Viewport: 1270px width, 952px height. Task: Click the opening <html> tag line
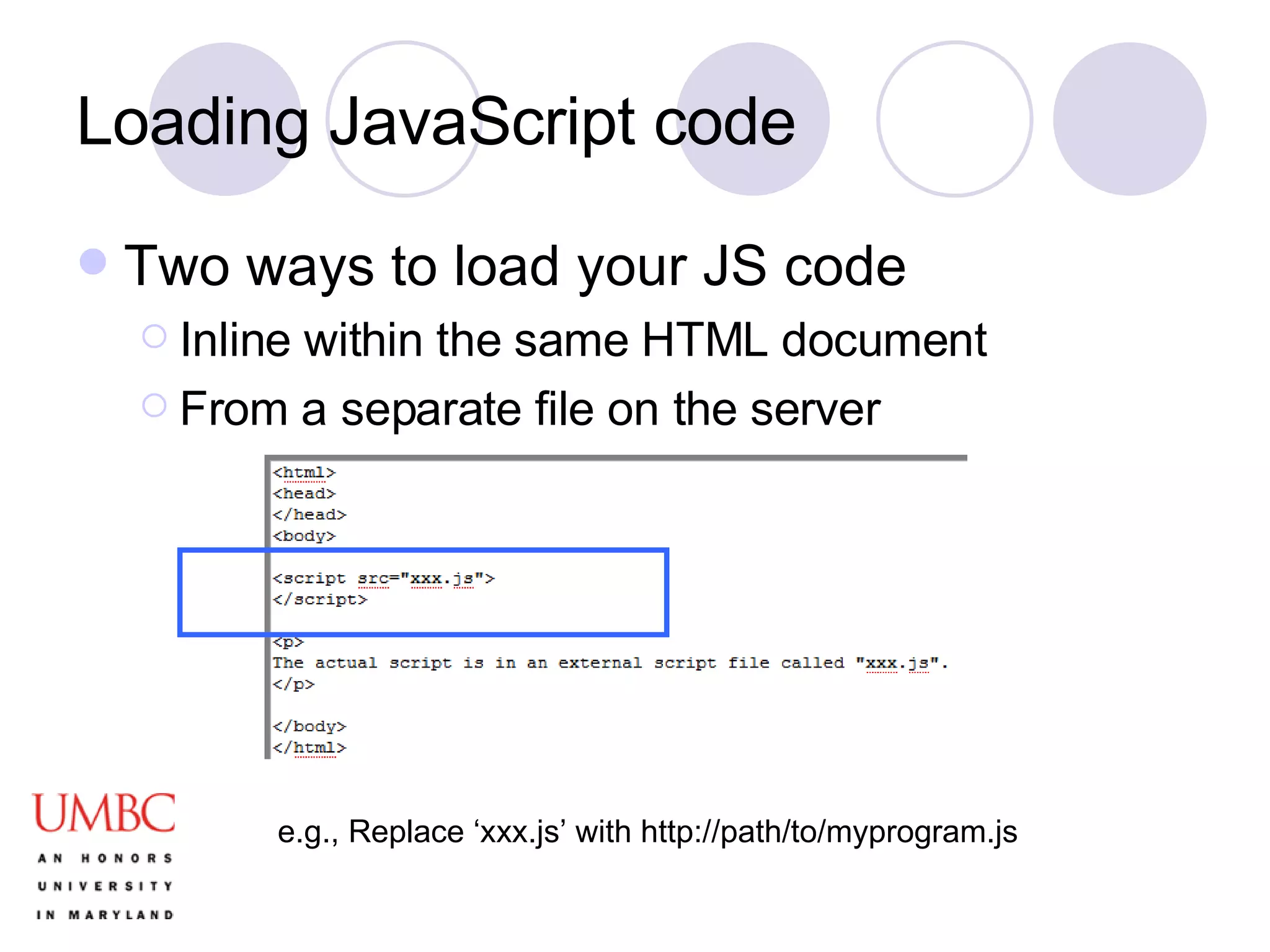click(304, 472)
